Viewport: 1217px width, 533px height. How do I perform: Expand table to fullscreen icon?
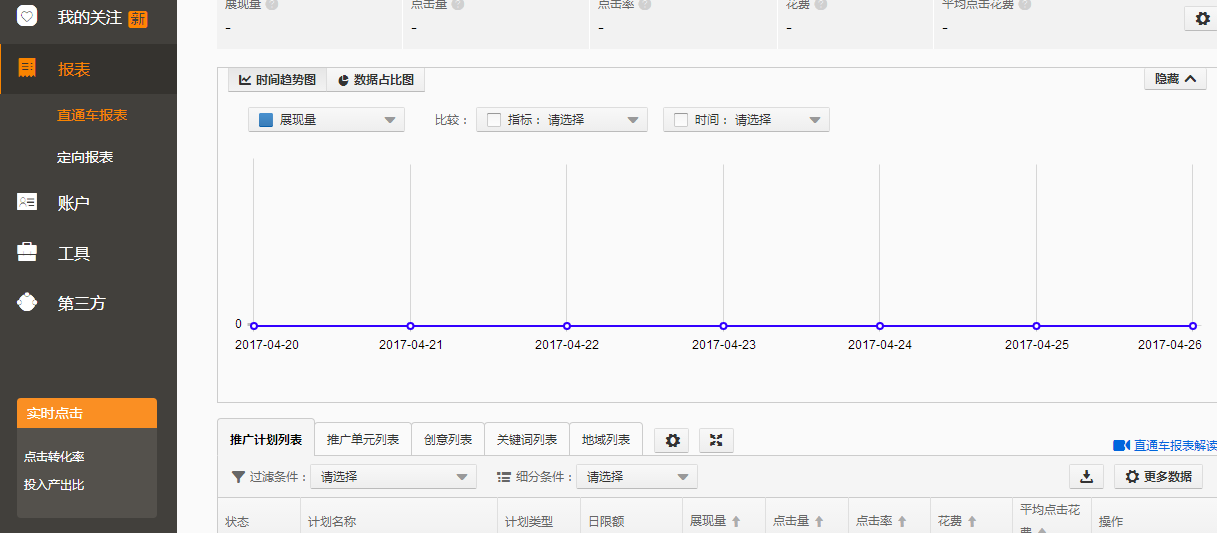click(x=716, y=440)
